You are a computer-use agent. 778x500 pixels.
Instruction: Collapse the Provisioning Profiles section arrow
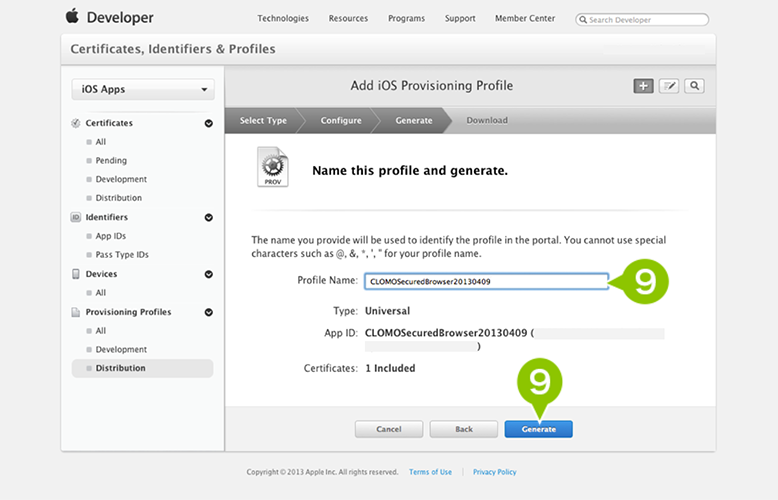[x=208, y=312]
